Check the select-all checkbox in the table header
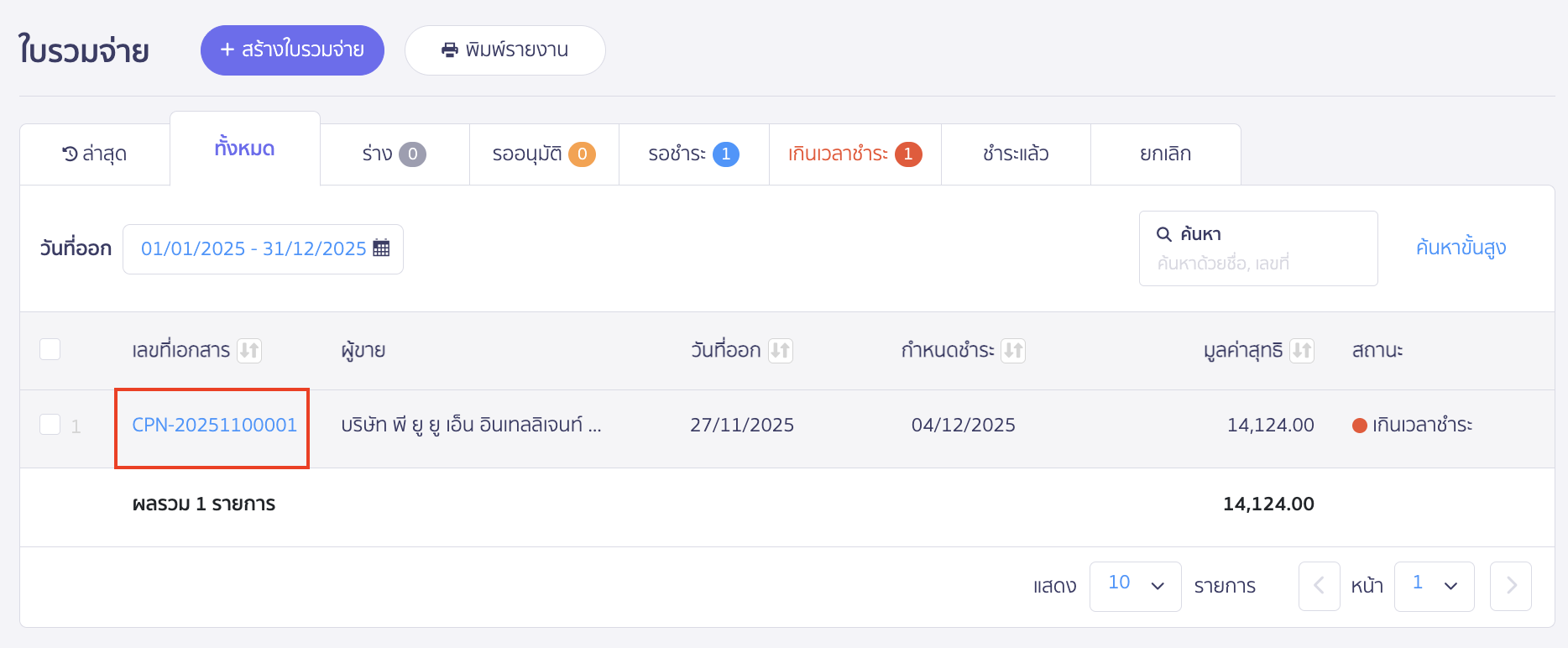The image size is (1568, 648). 50,348
